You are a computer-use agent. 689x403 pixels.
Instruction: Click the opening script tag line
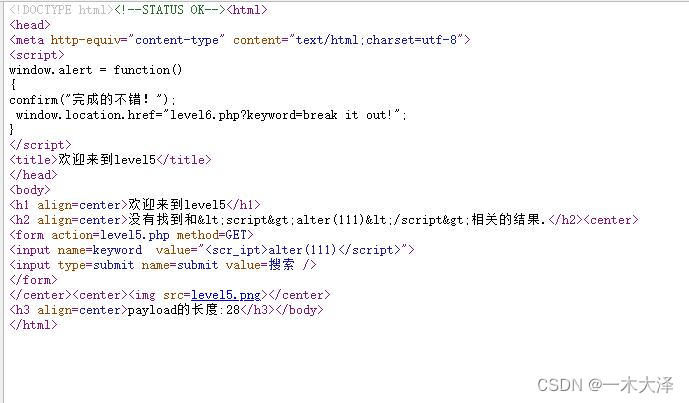tap(37, 55)
